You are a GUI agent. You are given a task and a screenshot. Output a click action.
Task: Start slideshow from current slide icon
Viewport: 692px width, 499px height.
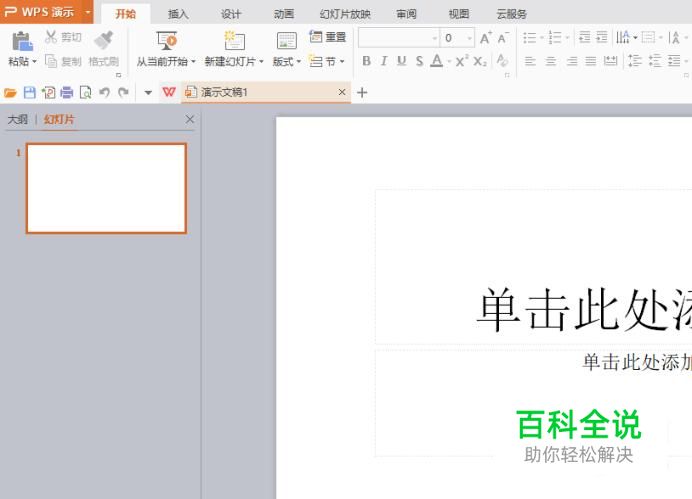(x=166, y=40)
